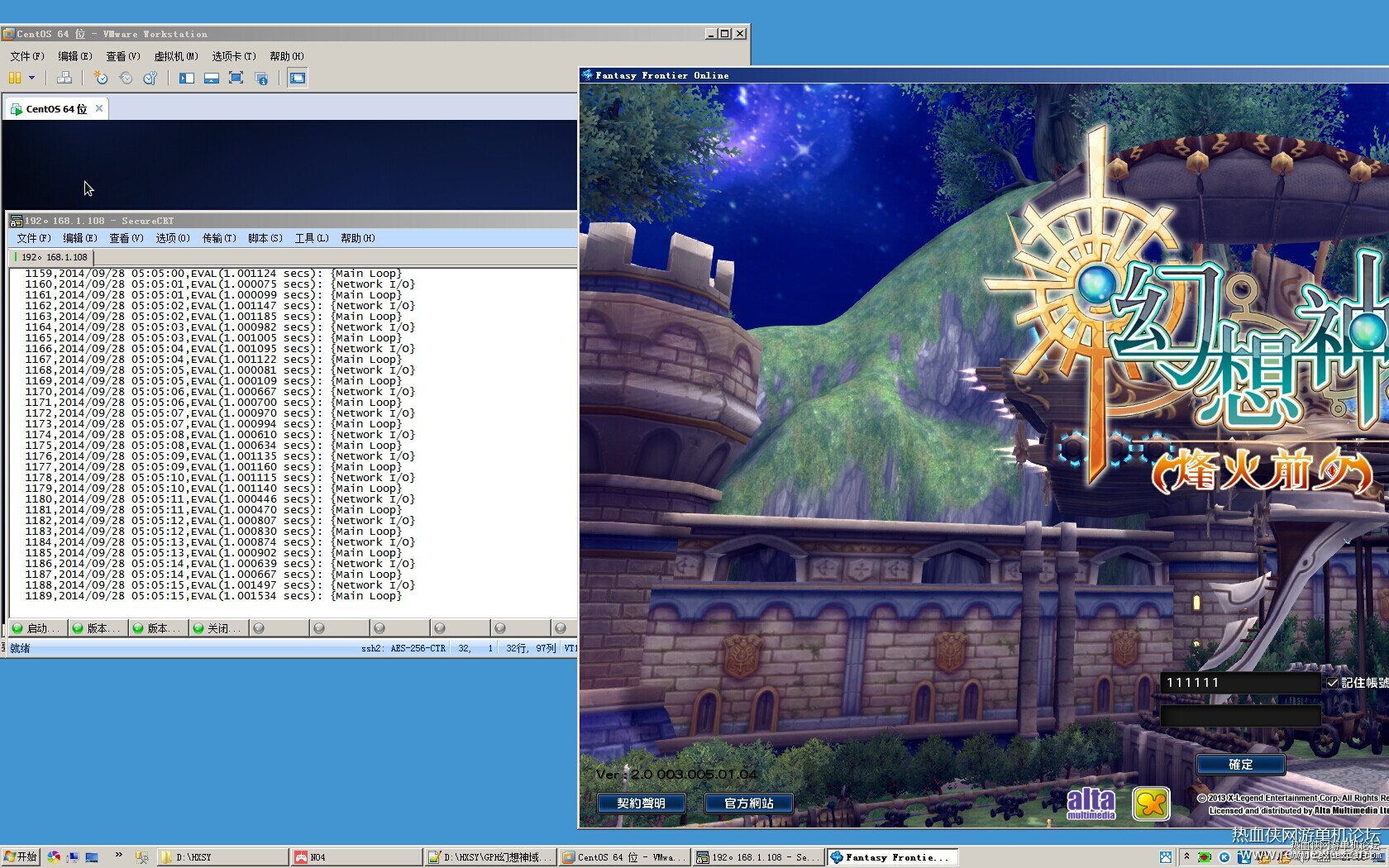This screenshot has width=1389, height=868.
Task: Open SecureCRT 帮助(H) menu
Action: 358,238
